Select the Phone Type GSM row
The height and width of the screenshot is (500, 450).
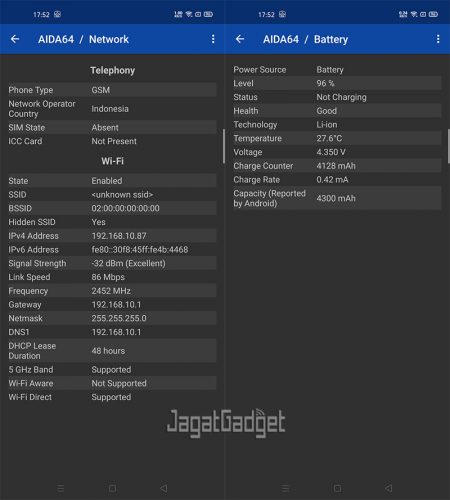[x=112, y=90]
